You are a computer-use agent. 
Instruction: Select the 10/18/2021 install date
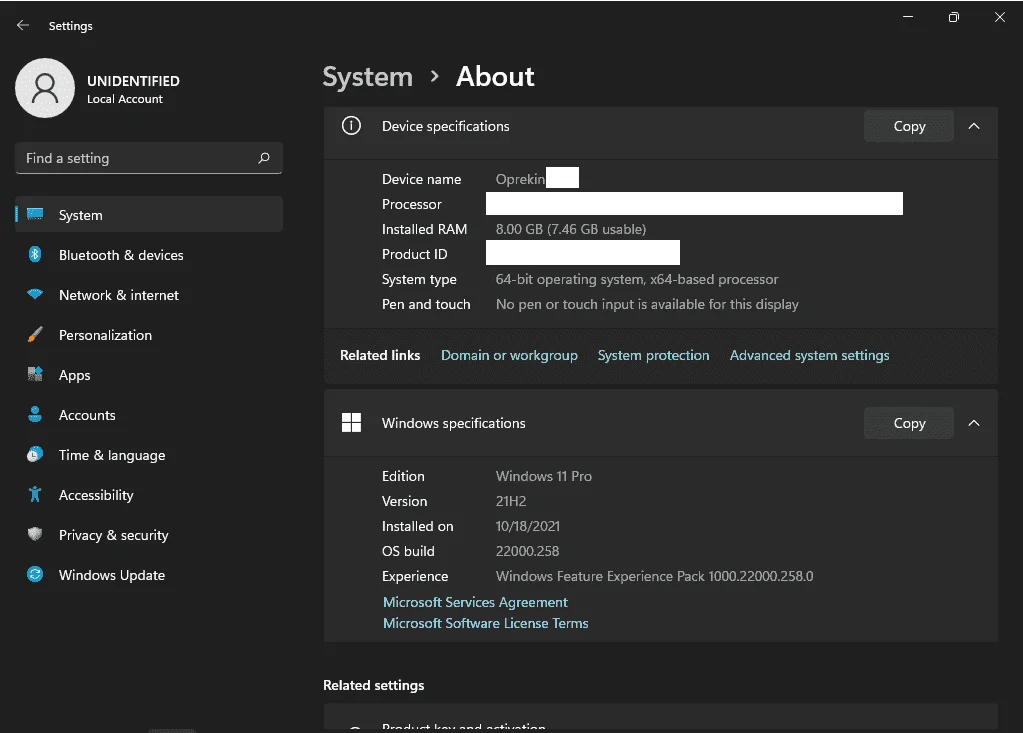pos(528,526)
